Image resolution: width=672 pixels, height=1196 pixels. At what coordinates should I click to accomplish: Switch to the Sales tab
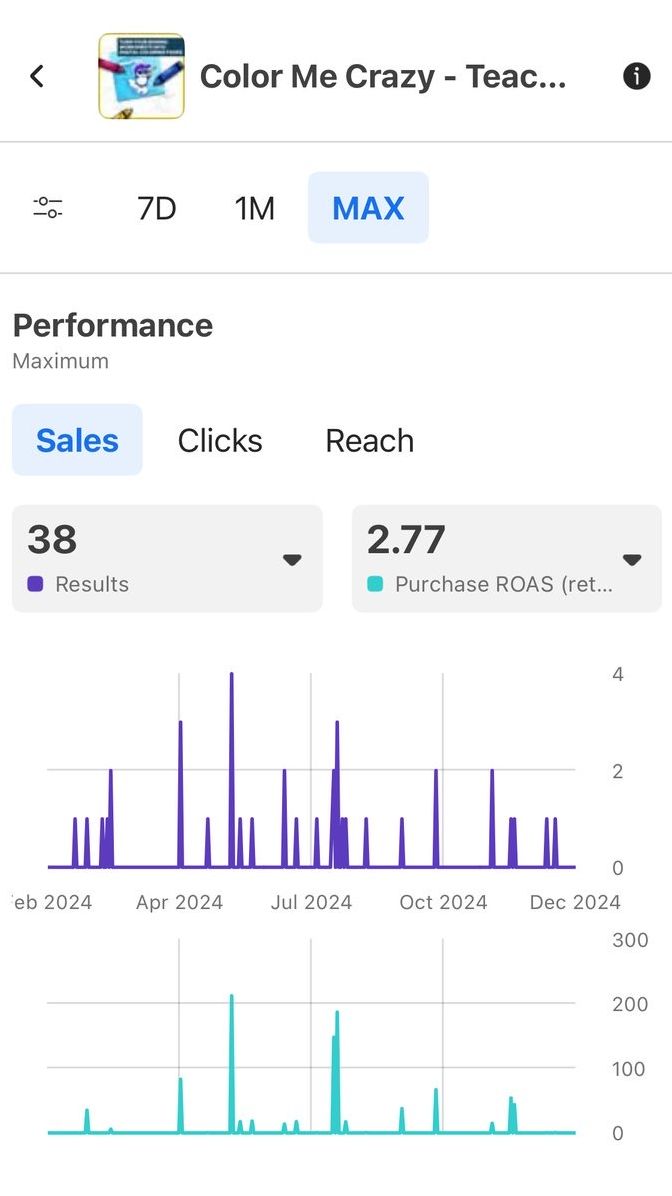[x=77, y=440]
